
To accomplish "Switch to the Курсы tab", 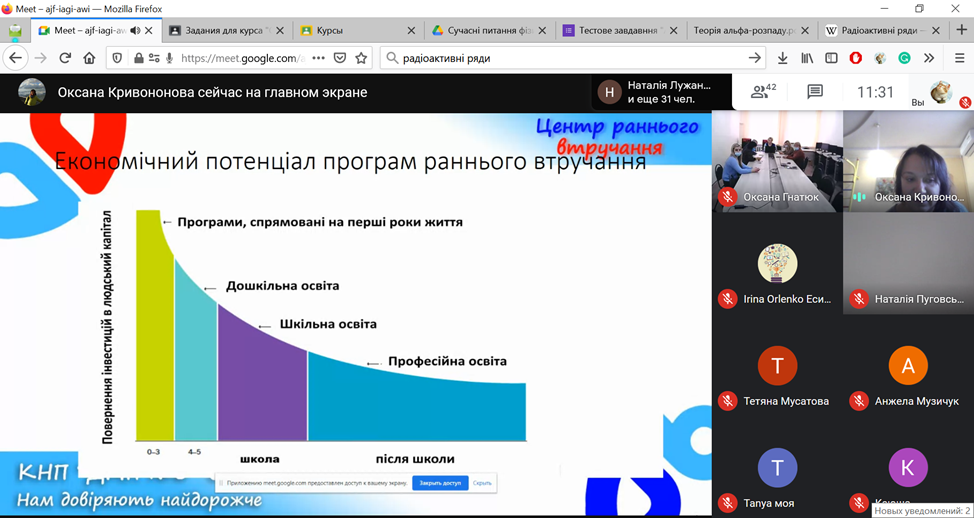I will [329, 31].
